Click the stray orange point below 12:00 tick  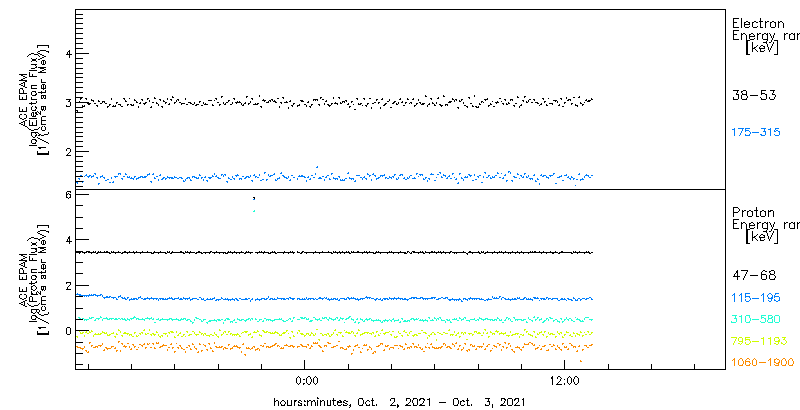pyautogui.click(x=580, y=361)
